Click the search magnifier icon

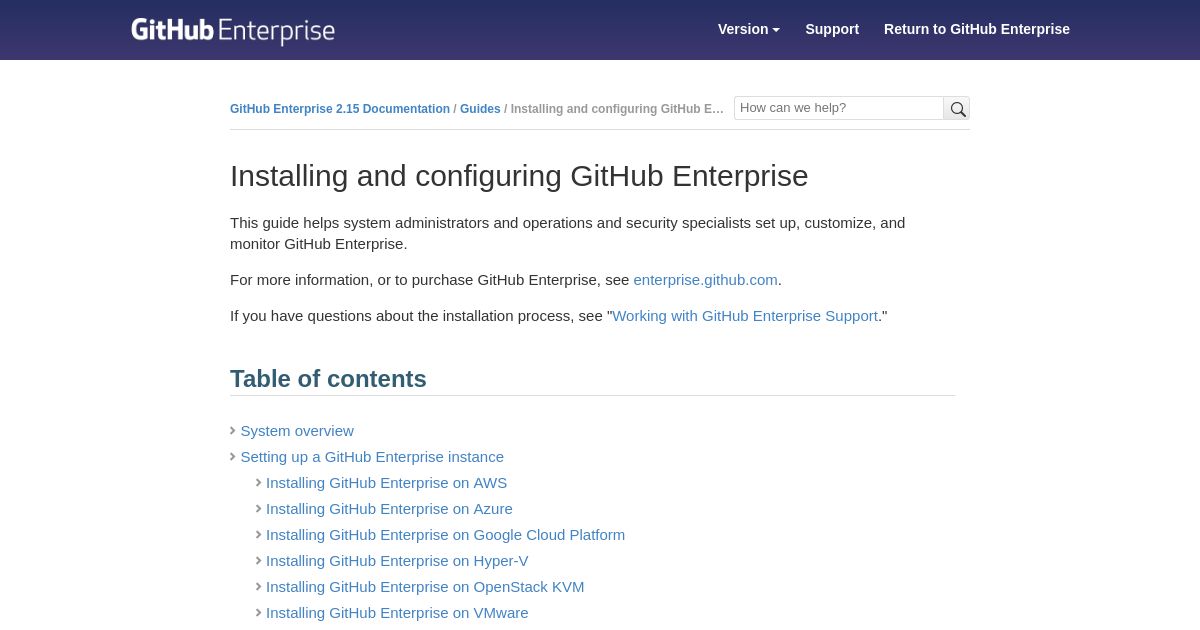957,108
